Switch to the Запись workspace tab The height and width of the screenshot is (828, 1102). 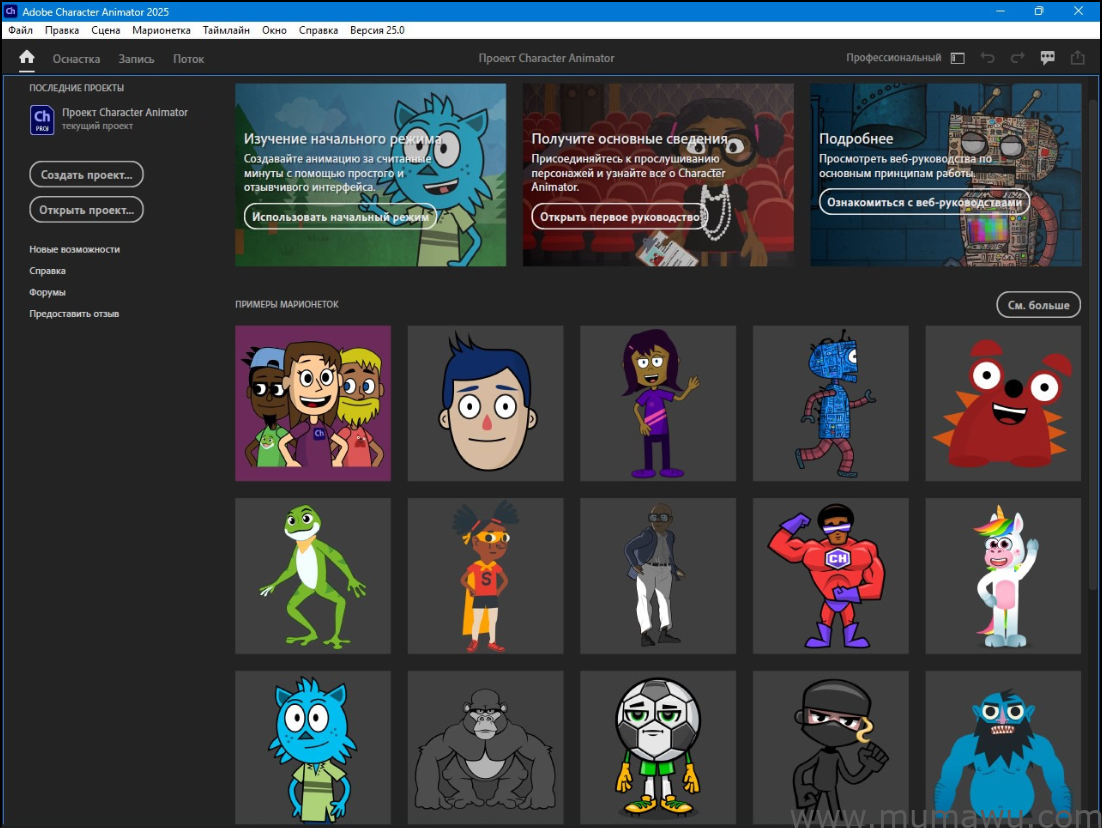pos(136,59)
